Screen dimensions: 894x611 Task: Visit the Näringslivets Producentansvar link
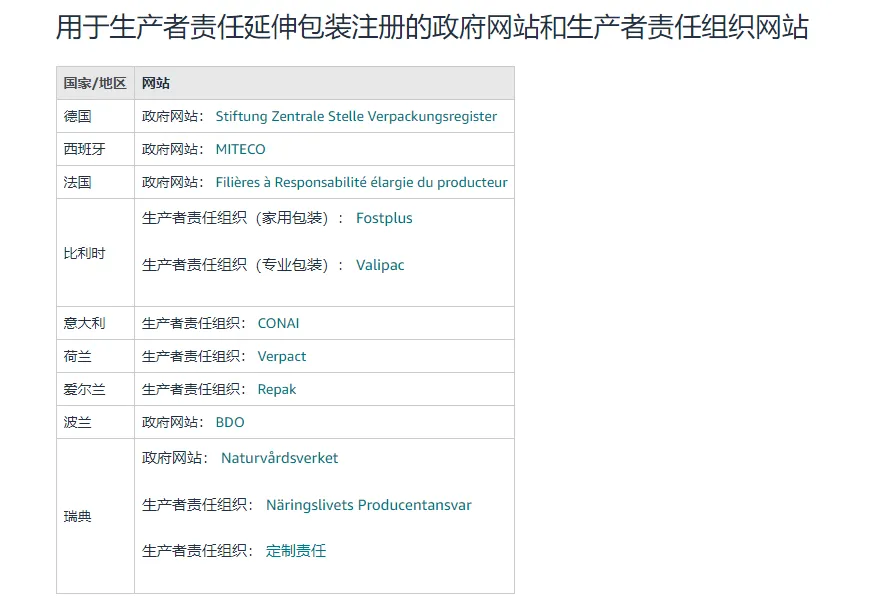pos(368,505)
